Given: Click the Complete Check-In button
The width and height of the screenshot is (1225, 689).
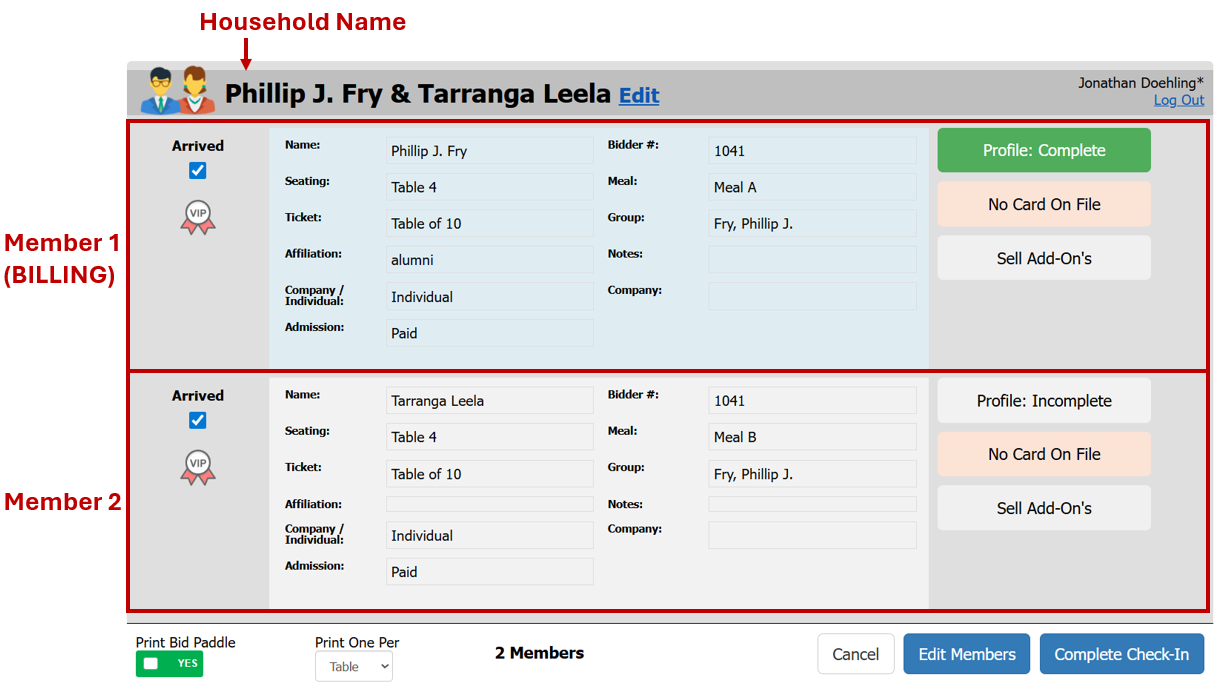Looking at the screenshot, I should click(1122, 654).
